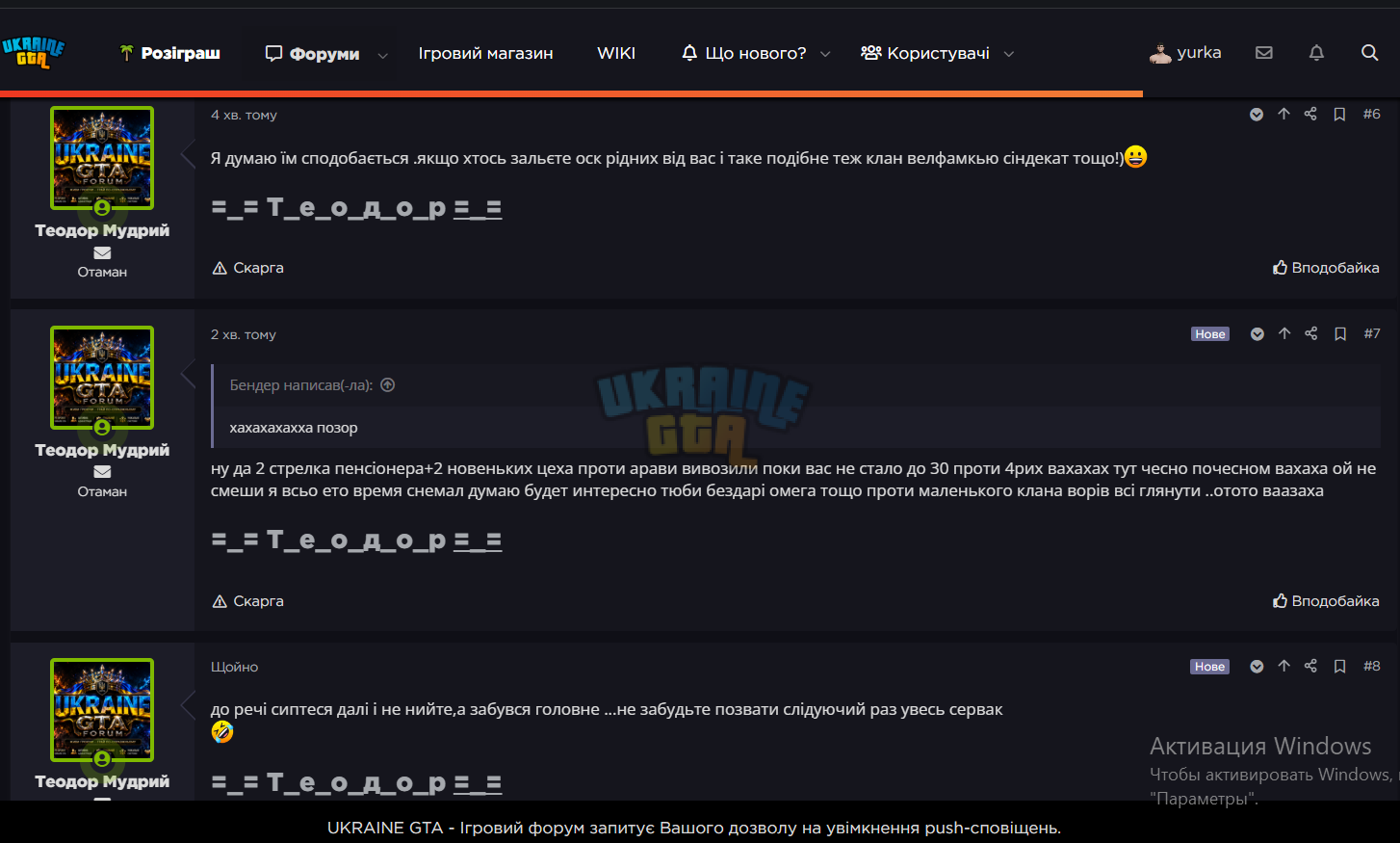The width and height of the screenshot is (1400, 843).
Task: Go to the Форуми section
Action: pyautogui.click(x=313, y=54)
